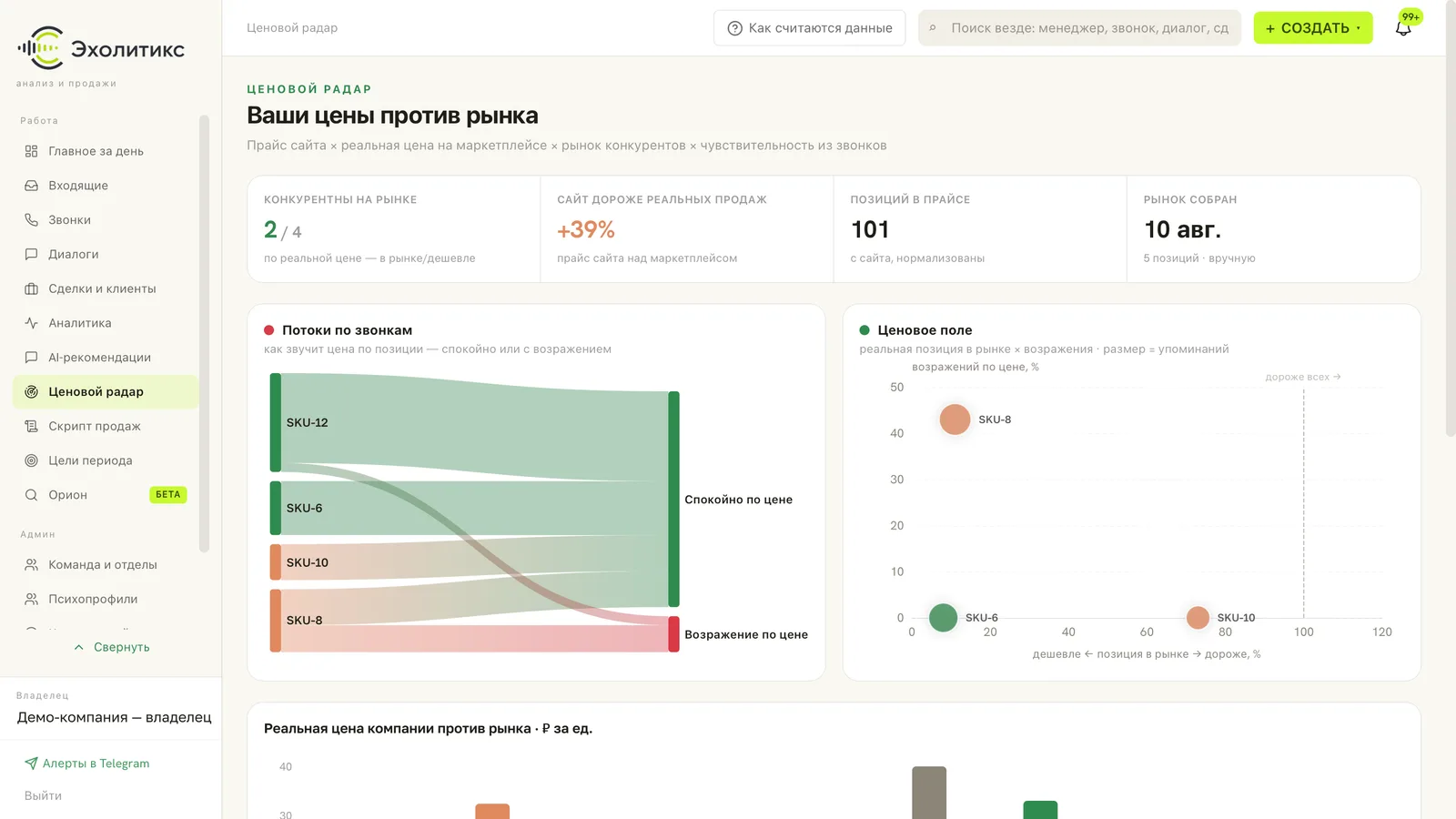Click the Спокойно по цене target bar
The image size is (1456, 819).
pos(674,500)
